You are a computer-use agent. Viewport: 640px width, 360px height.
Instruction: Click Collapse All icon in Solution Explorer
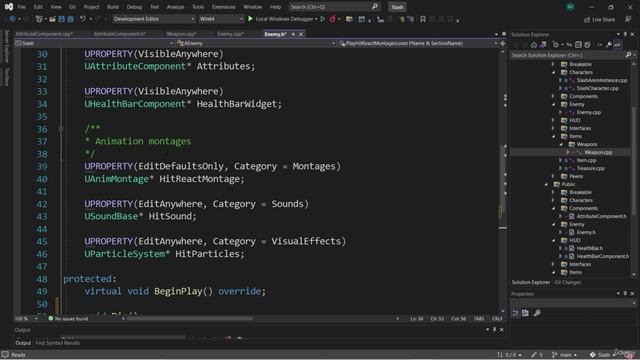coord(578,45)
